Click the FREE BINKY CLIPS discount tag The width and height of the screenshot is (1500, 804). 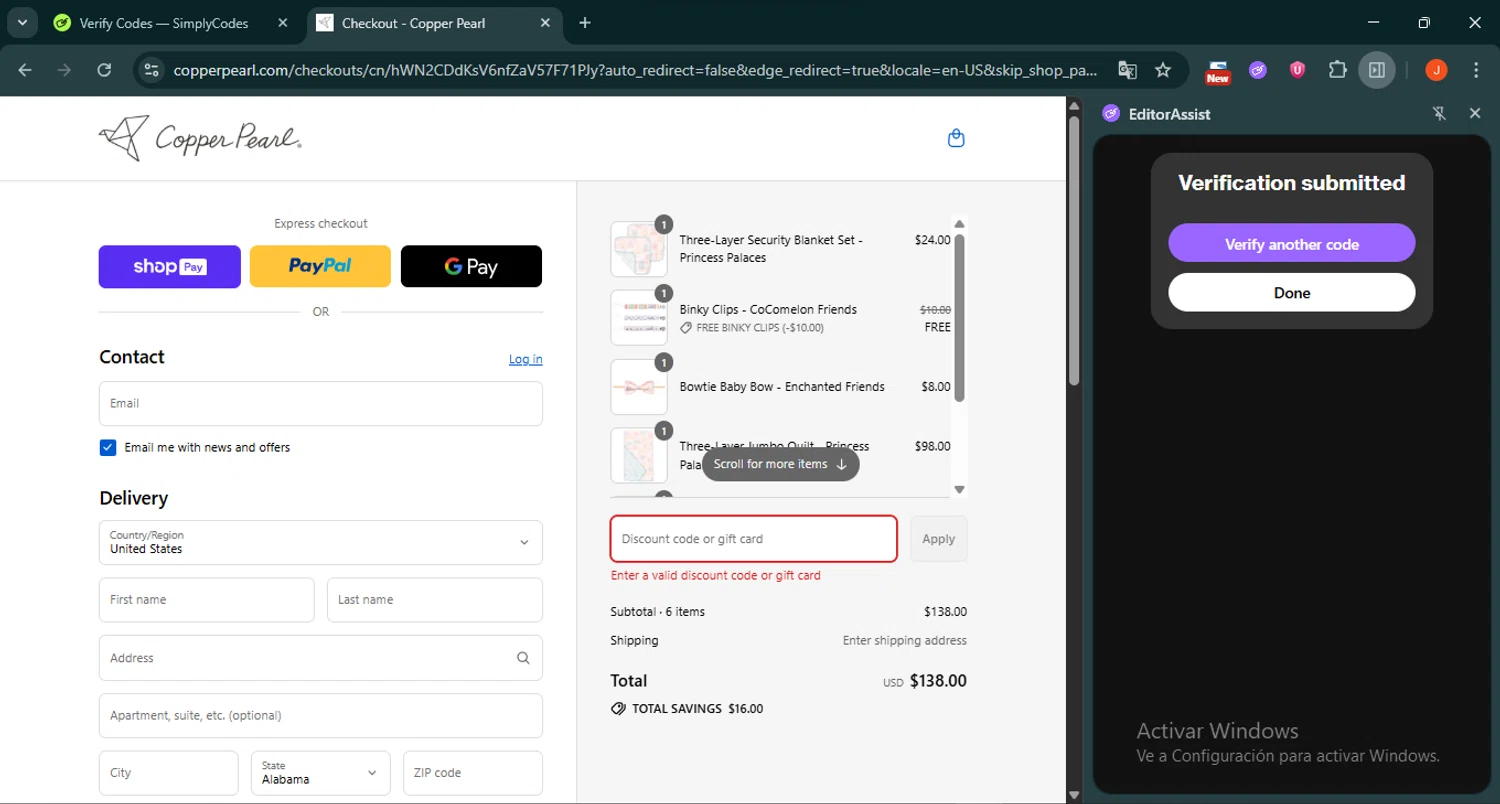click(751, 327)
